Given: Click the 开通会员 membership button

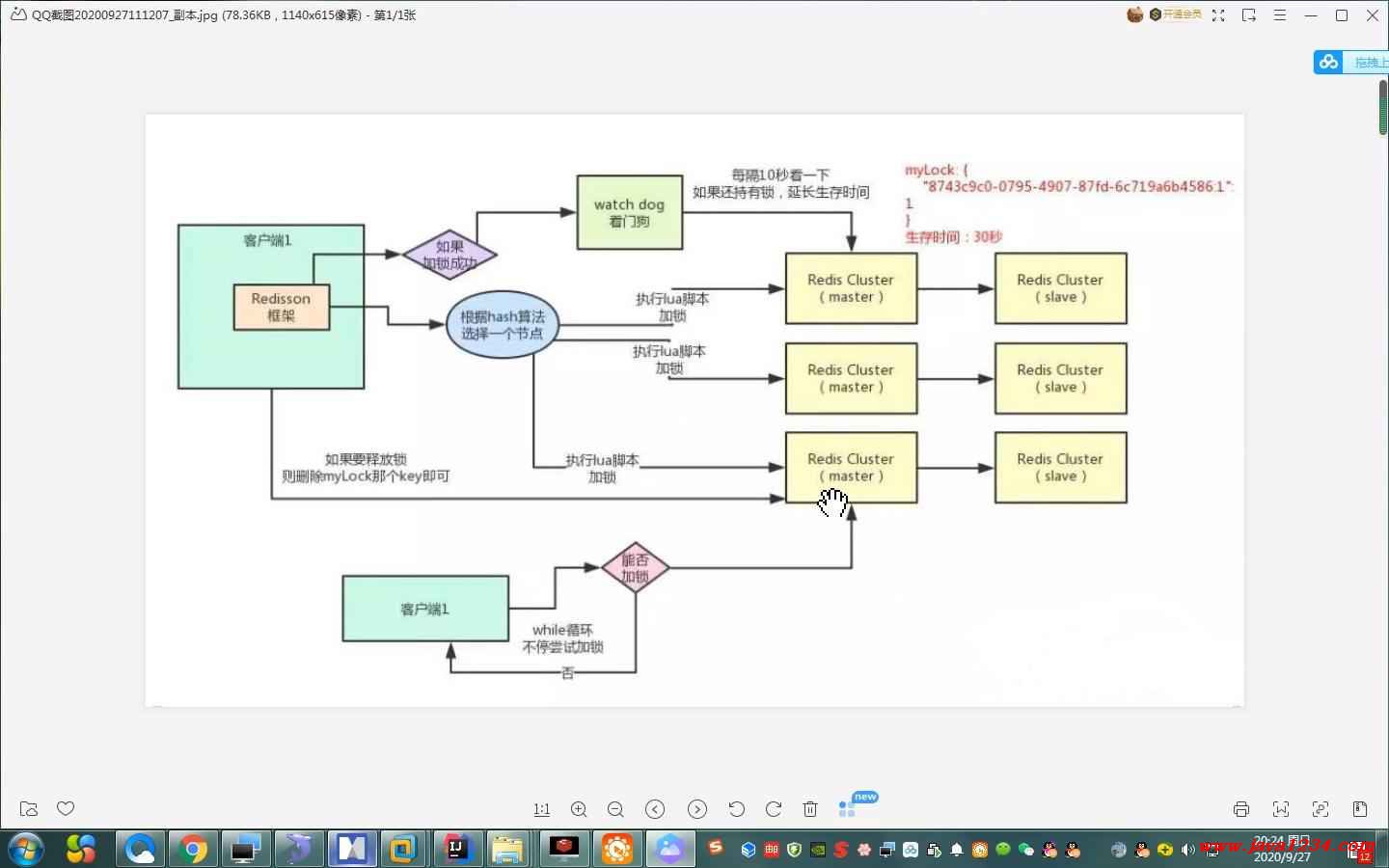Looking at the screenshot, I should click(x=1176, y=14).
